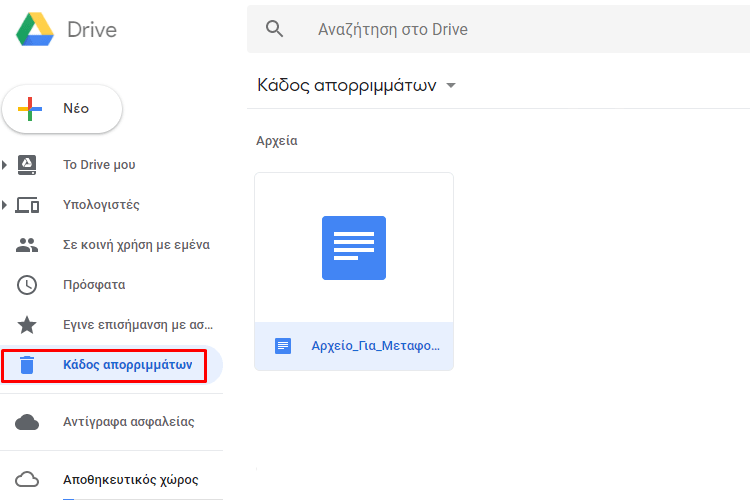Click the 'Drive' wordmark text
This screenshot has height=500, width=750.
coord(92,30)
